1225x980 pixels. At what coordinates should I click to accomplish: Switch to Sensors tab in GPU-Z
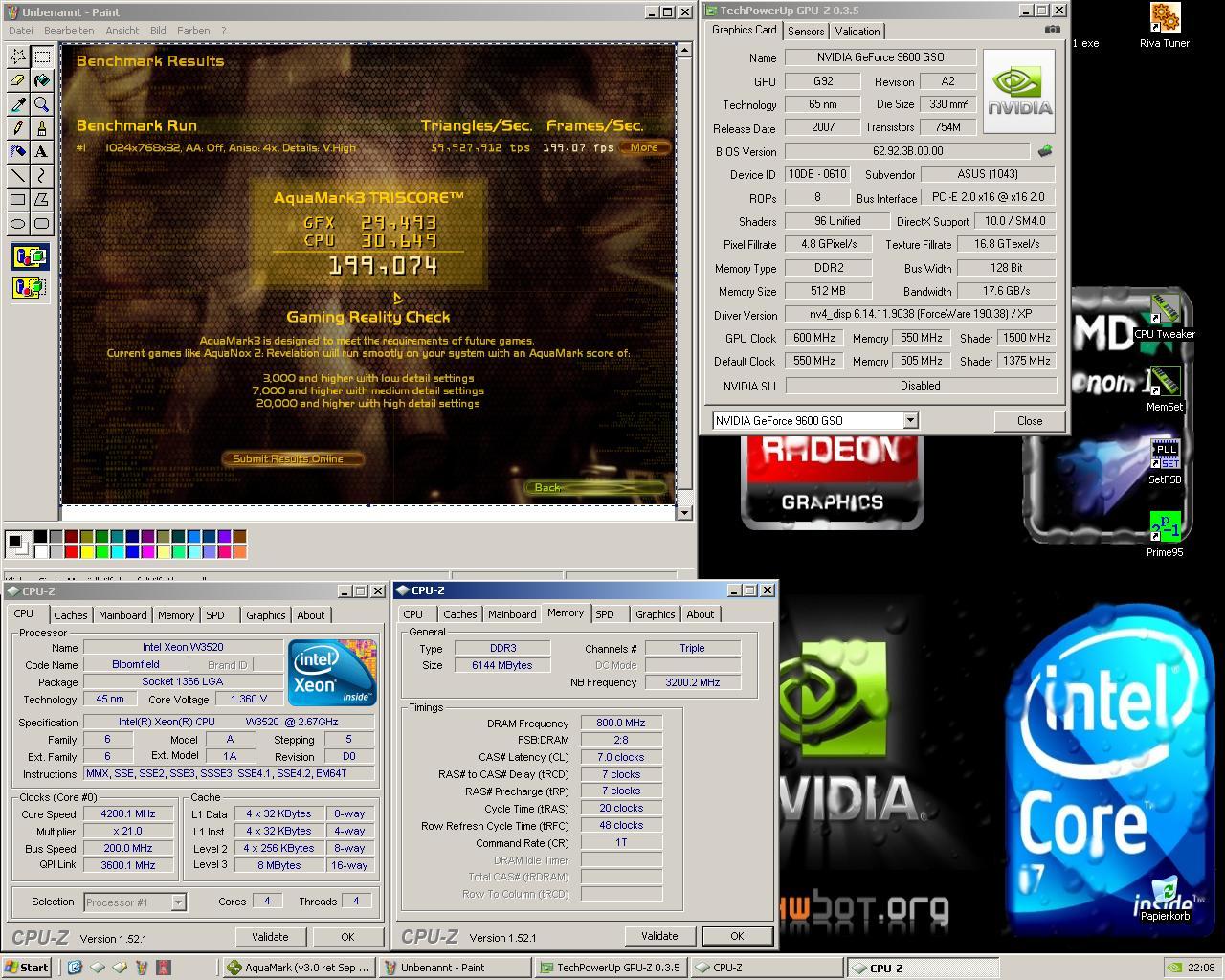pyautogui.click(x=806, y=32)
